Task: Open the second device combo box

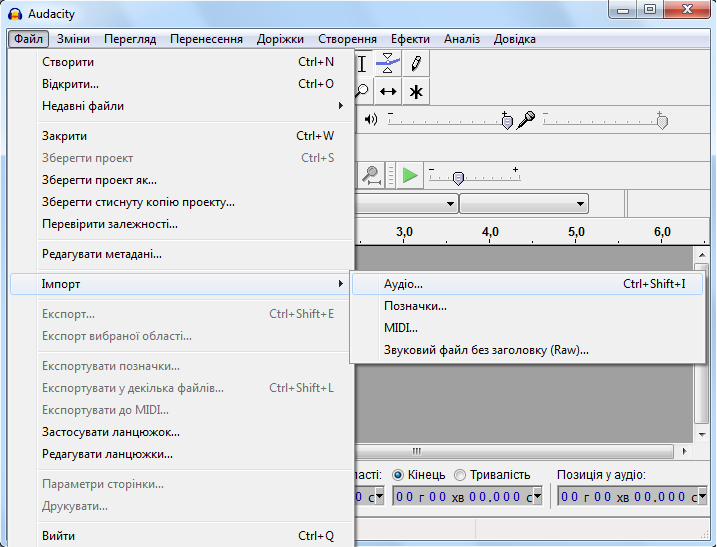Action: pos(524,204)
